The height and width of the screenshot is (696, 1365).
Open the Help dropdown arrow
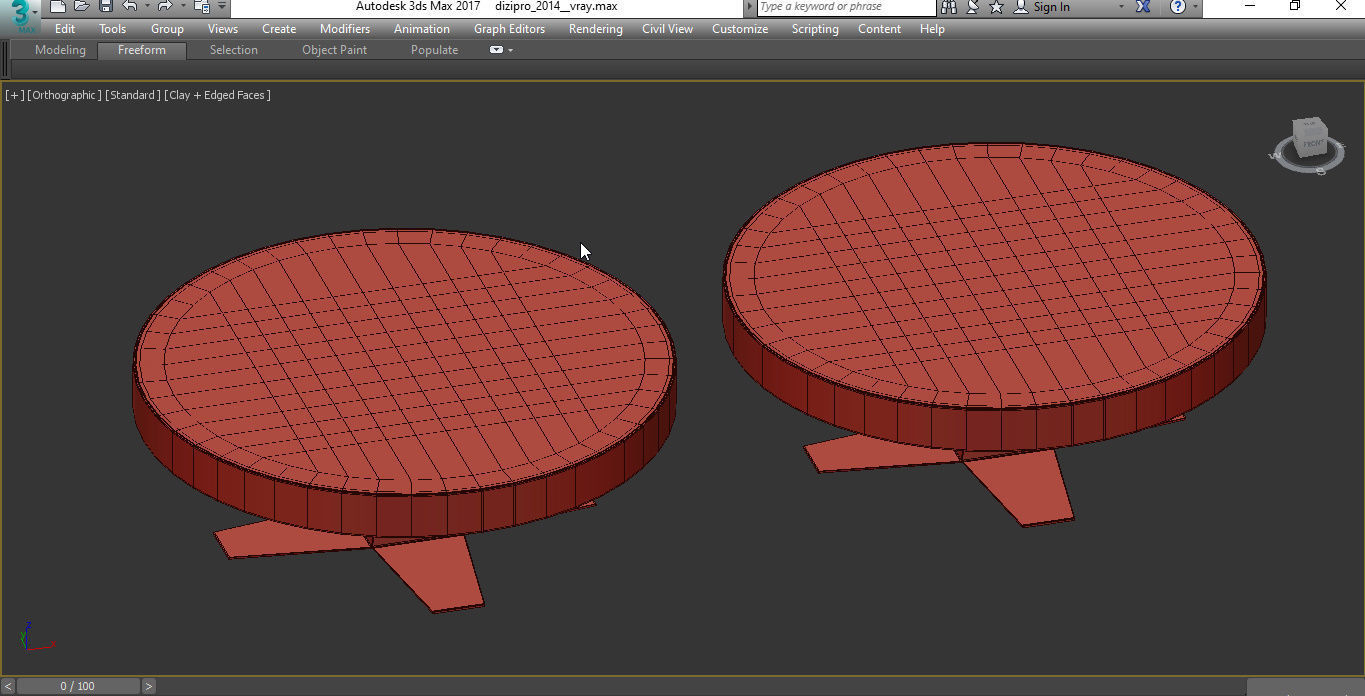1194,7
